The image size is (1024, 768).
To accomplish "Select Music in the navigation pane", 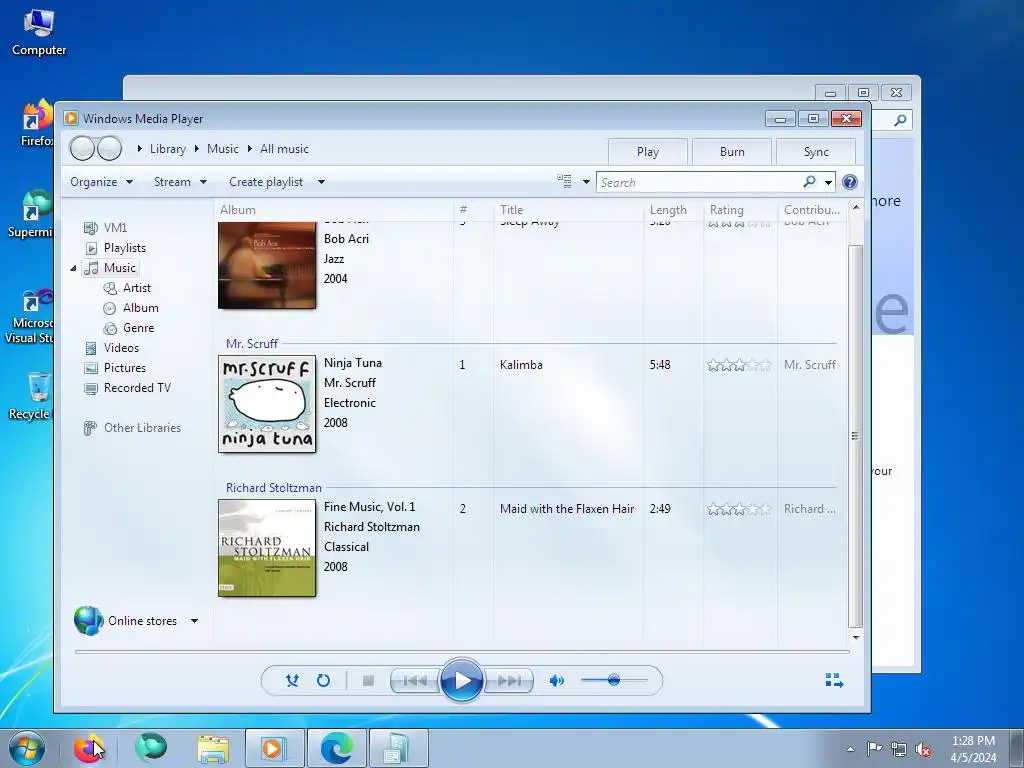I will tap(120, 268).
